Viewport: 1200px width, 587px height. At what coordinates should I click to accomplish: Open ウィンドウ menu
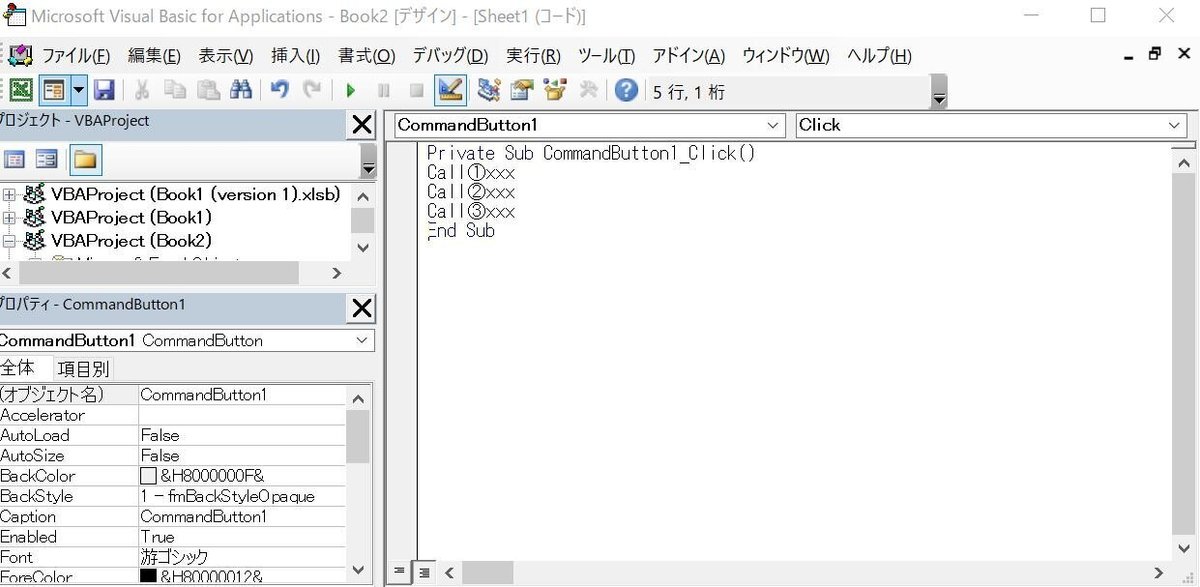tap(785, 56)
